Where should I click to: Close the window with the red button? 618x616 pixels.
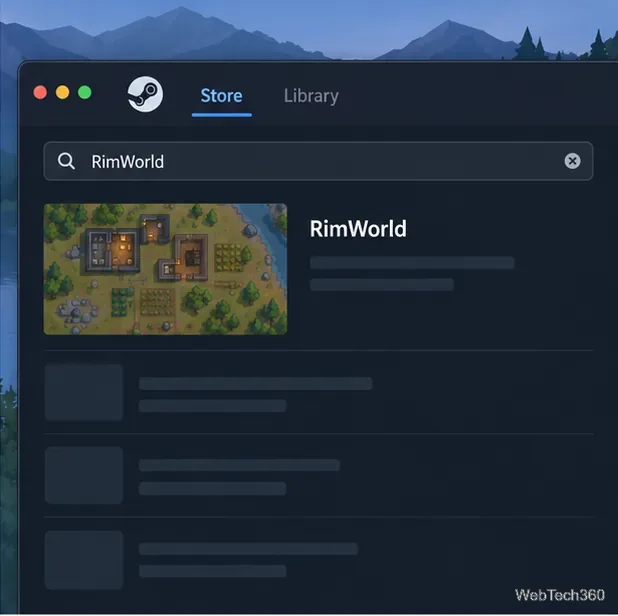[x=40, y=92]
